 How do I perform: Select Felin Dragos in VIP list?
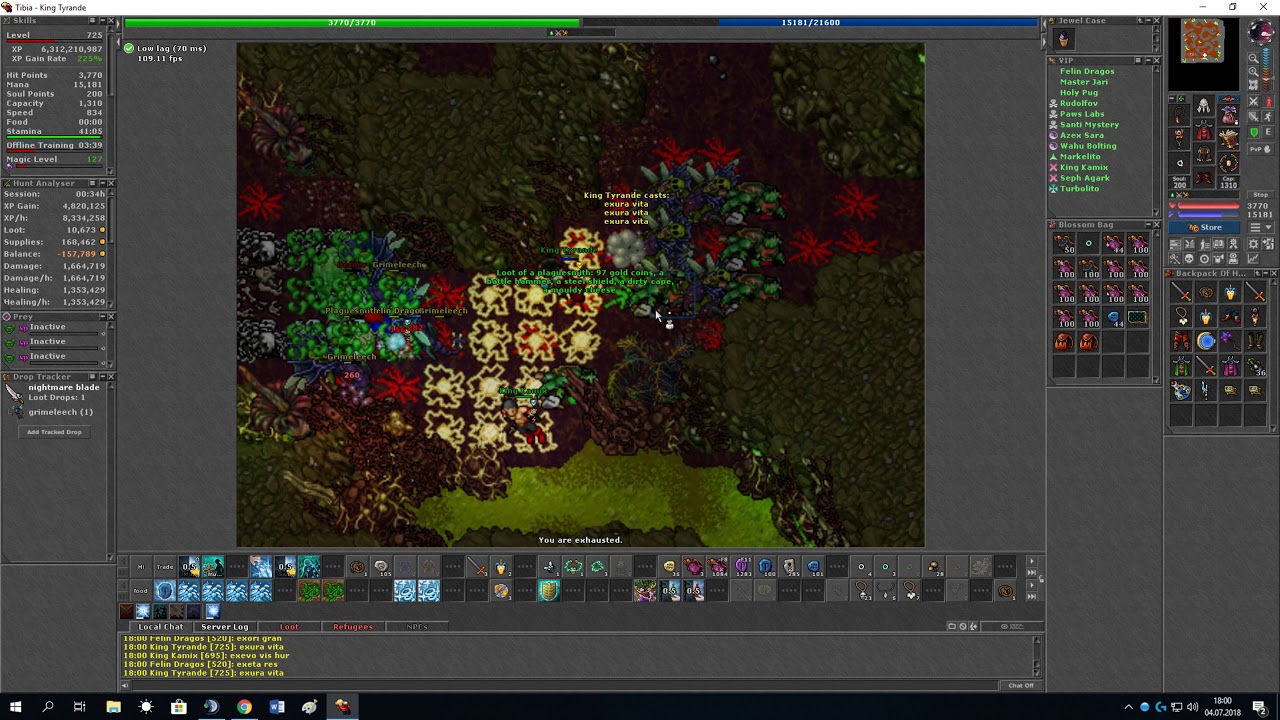[x=1087, y=71]
